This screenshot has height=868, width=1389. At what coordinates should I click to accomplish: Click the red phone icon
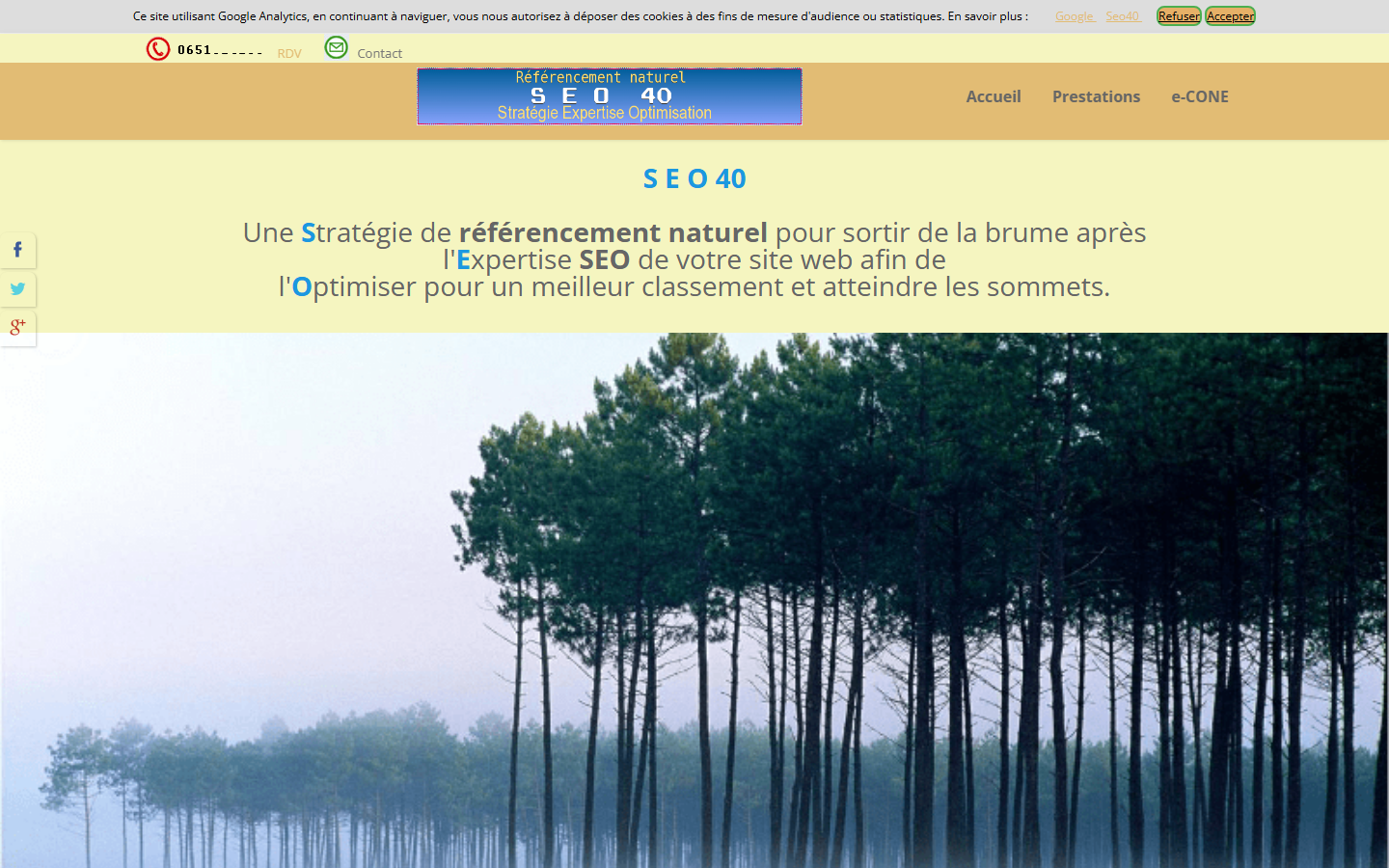coord(158,49)
